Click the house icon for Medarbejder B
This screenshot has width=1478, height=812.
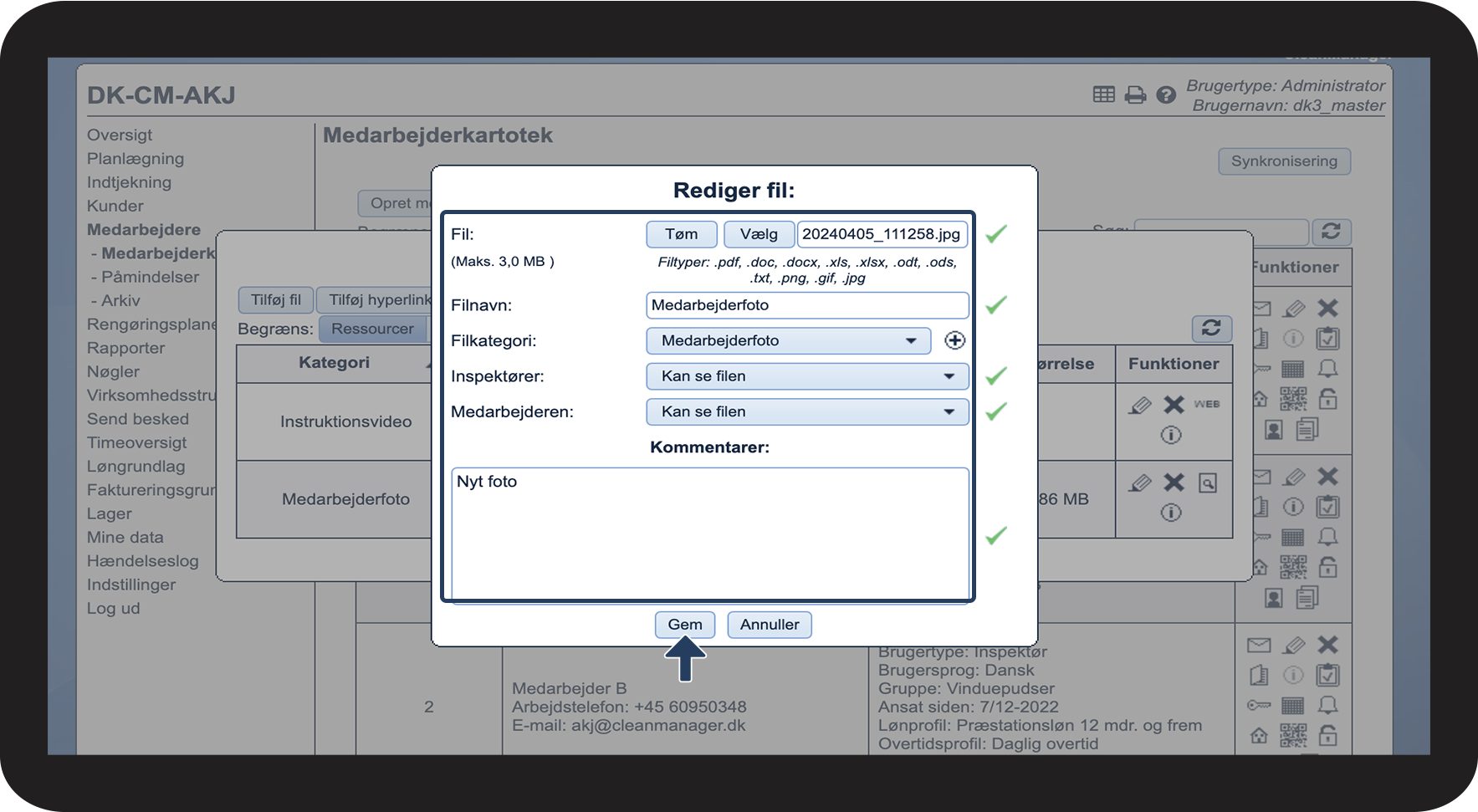click(x=1259, y=735)
